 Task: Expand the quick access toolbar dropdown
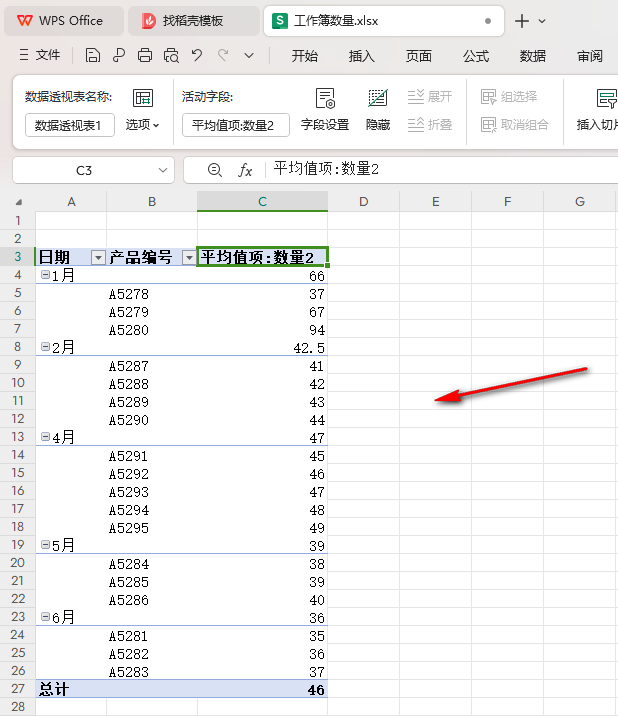[249, 56]
